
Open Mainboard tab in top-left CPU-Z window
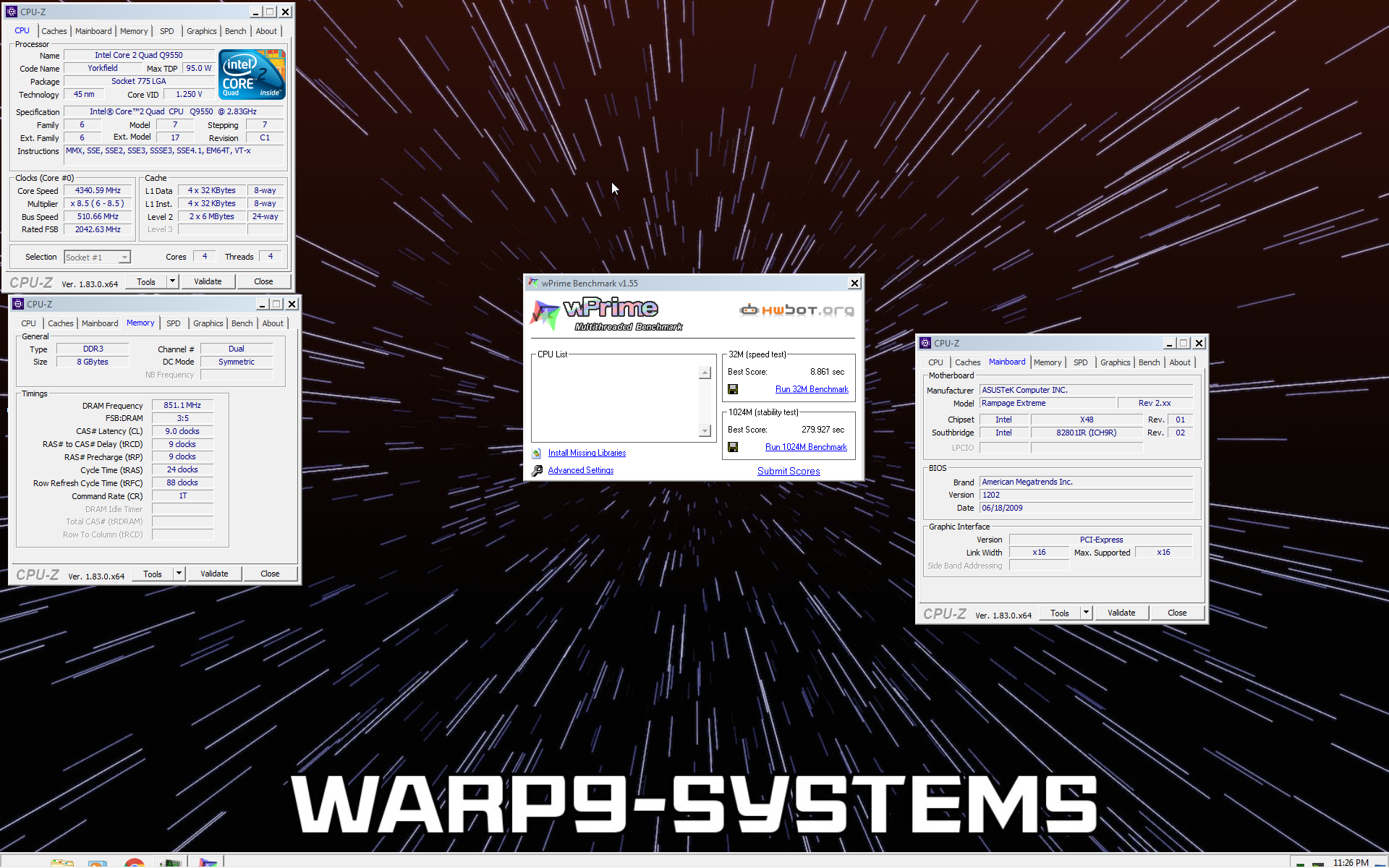pos(93,31)
